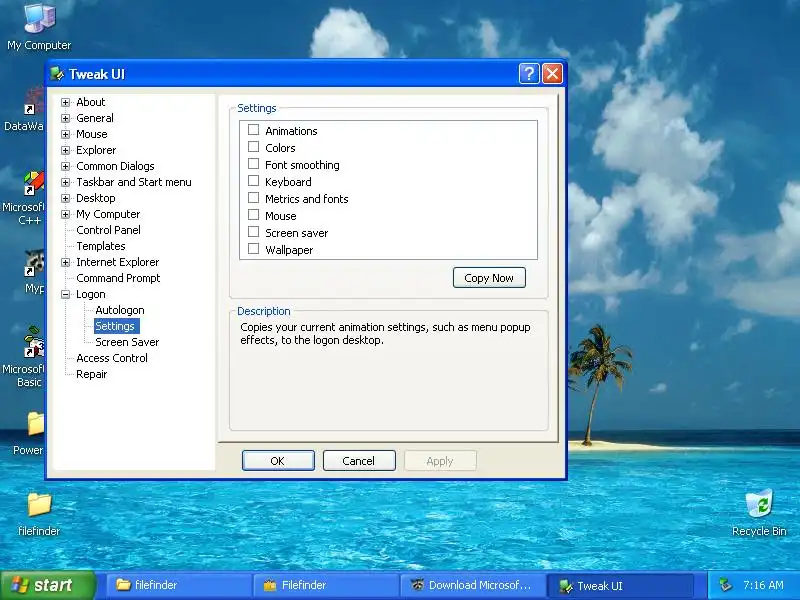Open the Windows start button
This screenshot has height=600, width=800.
click(x=48, y=585)
